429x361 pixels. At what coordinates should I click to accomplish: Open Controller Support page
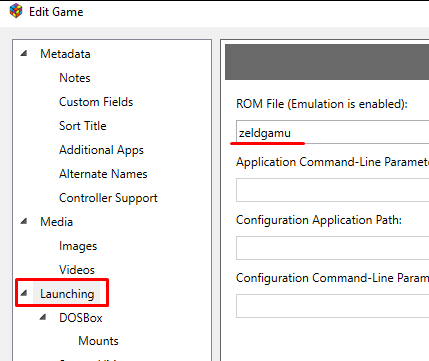point(108,198)
